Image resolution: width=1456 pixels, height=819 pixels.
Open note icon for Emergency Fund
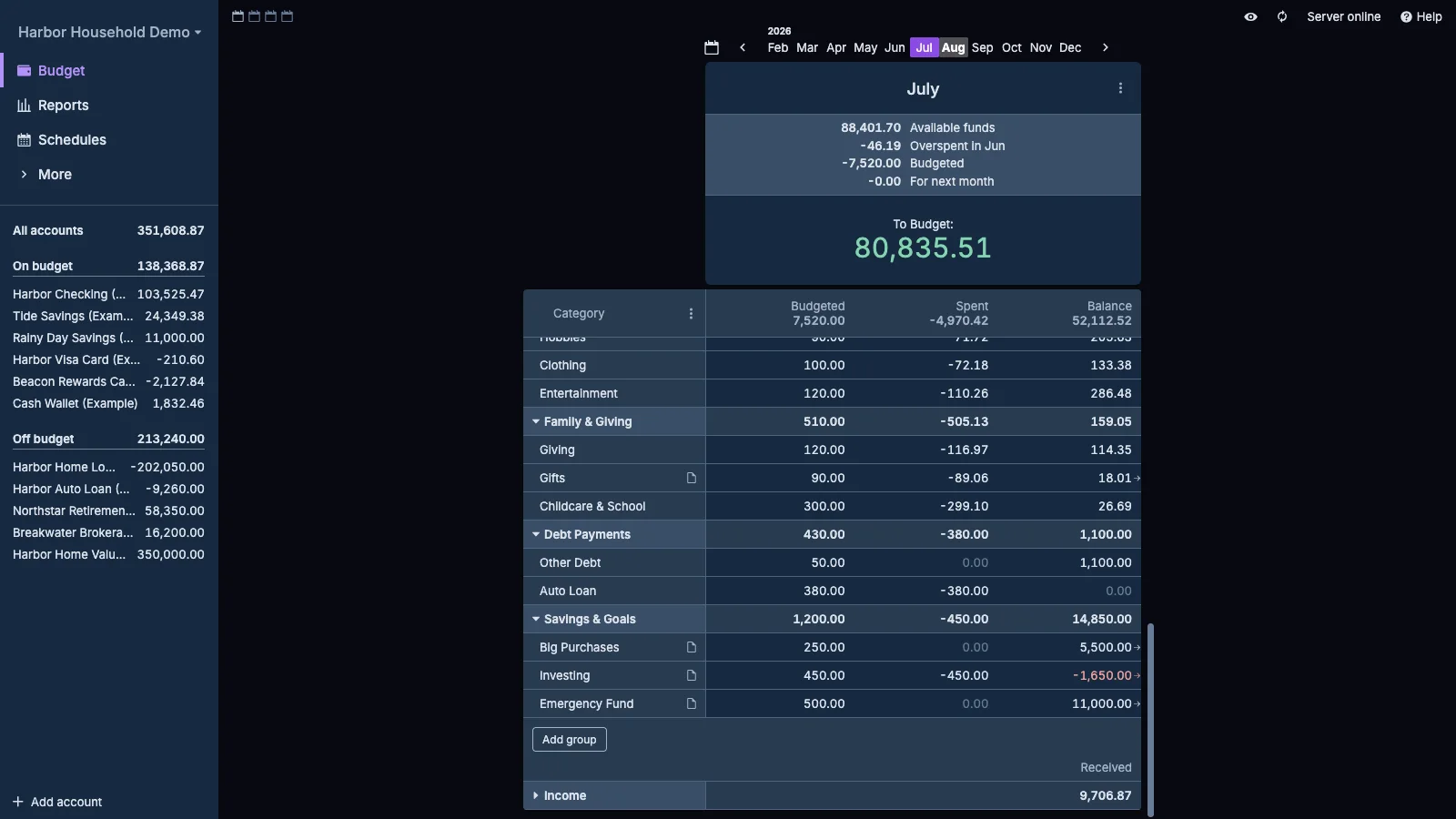tap(692, 703)
